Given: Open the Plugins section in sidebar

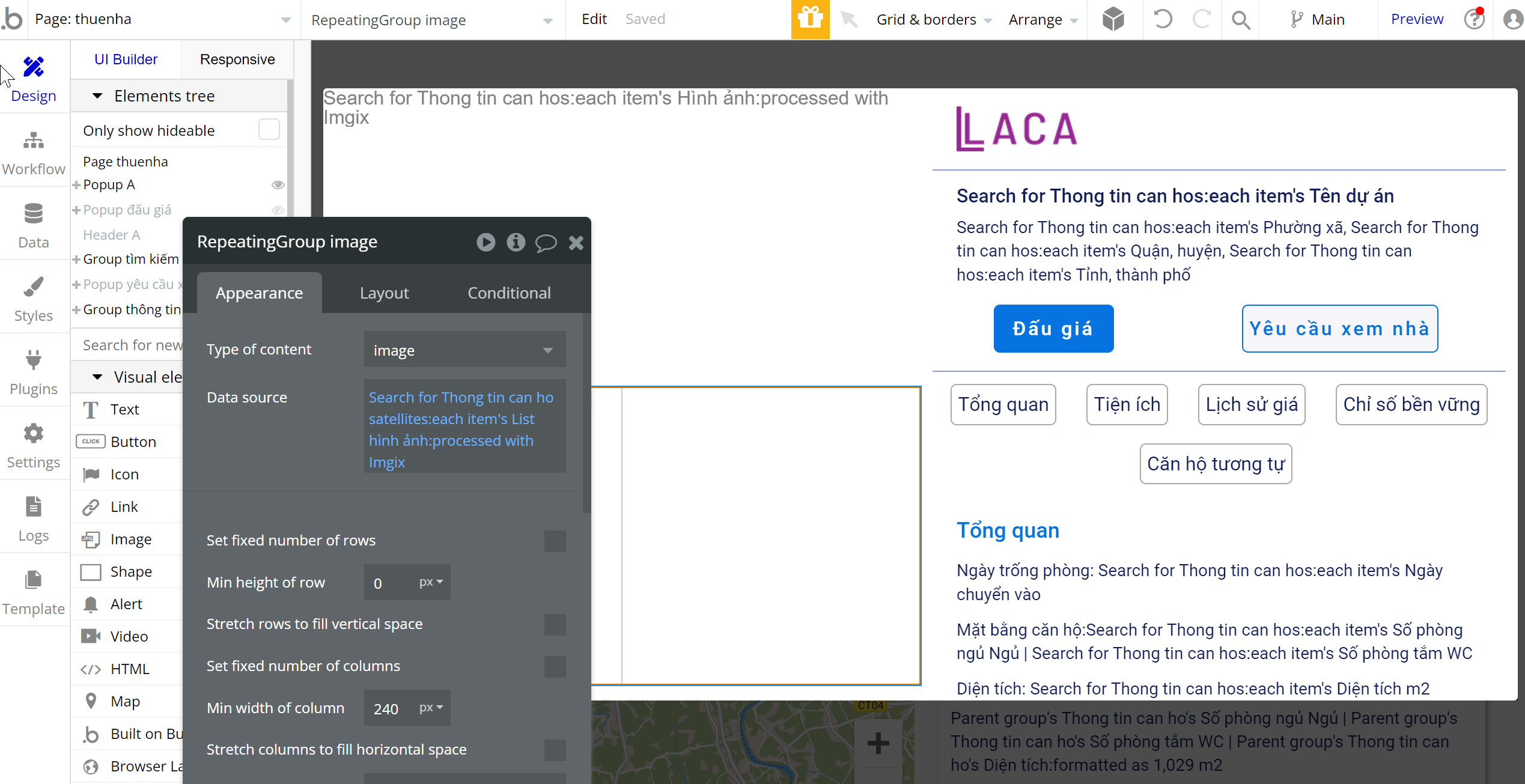Looking at the screenshot, I should [34, 372].
